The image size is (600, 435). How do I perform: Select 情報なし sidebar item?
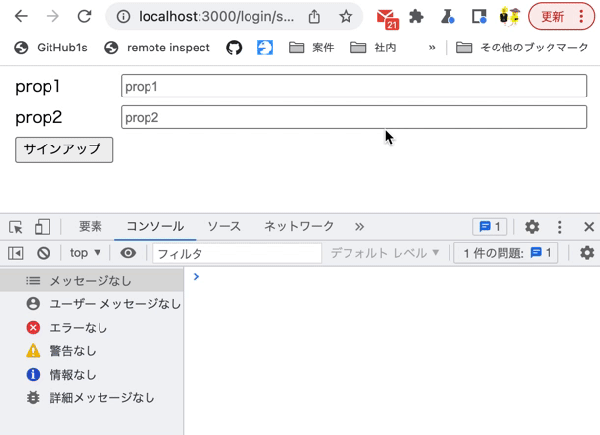91,375
